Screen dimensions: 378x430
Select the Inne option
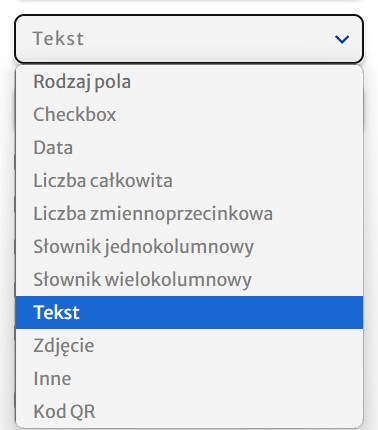click(x=189, y=378)
